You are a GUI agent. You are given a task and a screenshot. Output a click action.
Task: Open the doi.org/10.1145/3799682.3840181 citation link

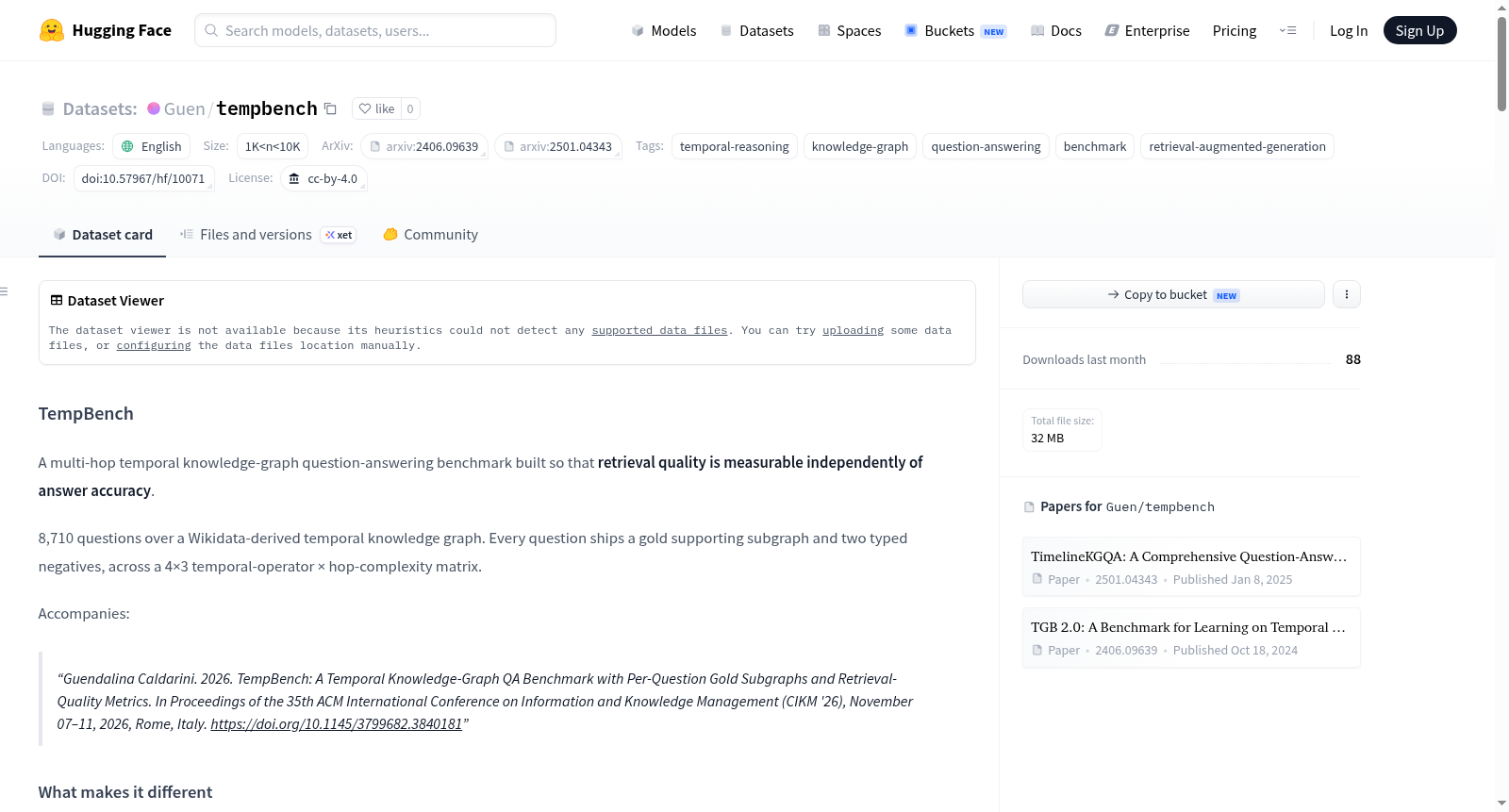pyautogui.click(x=337, y=724)
